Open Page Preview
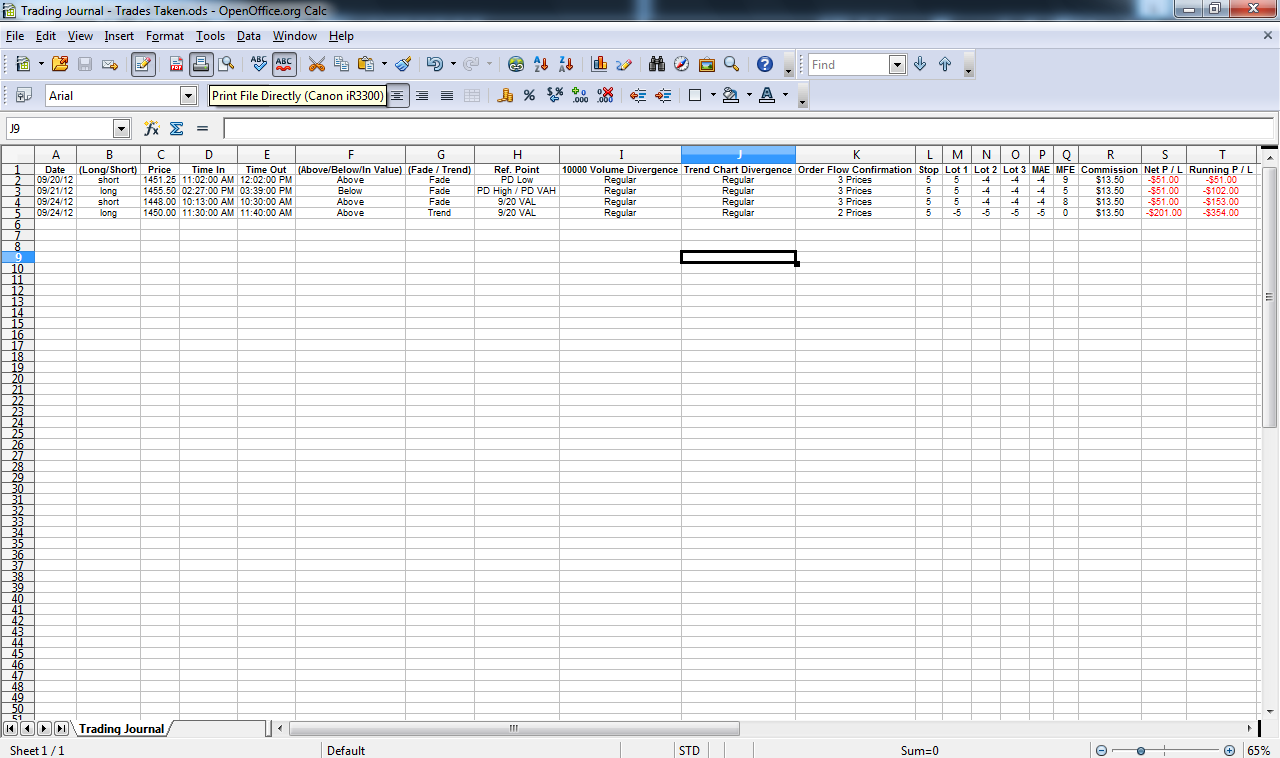Image resolution: width=1280 pixels, height=758 pixels. (226, 64)
